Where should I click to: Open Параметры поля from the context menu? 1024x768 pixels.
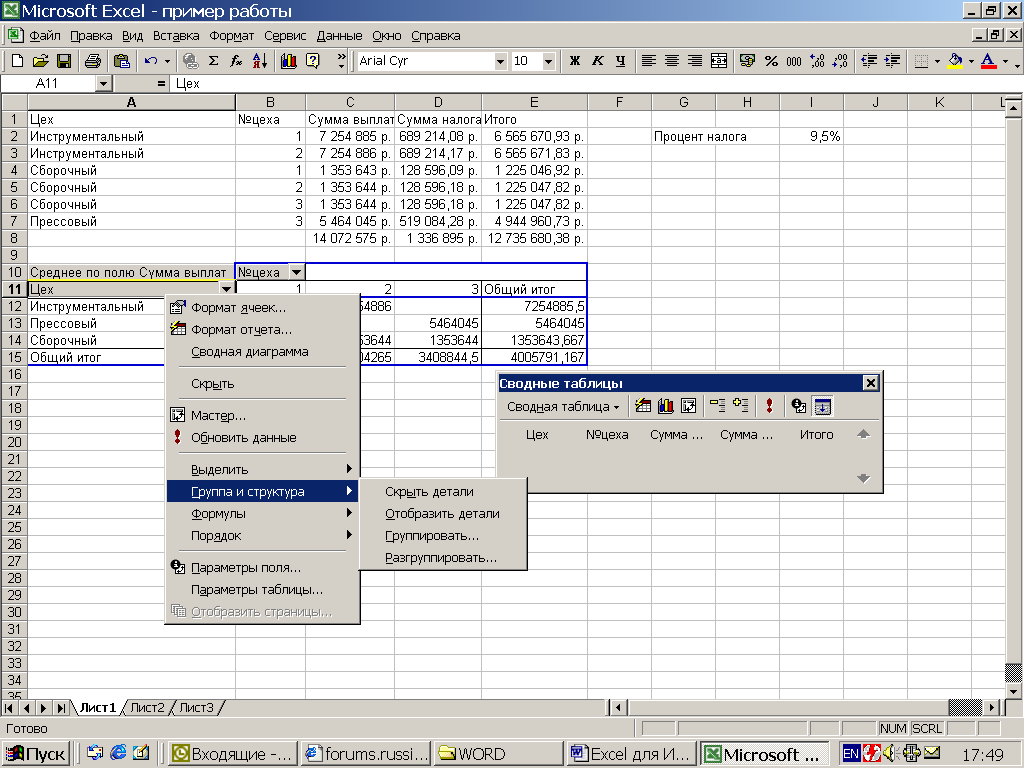pos(262,568)
